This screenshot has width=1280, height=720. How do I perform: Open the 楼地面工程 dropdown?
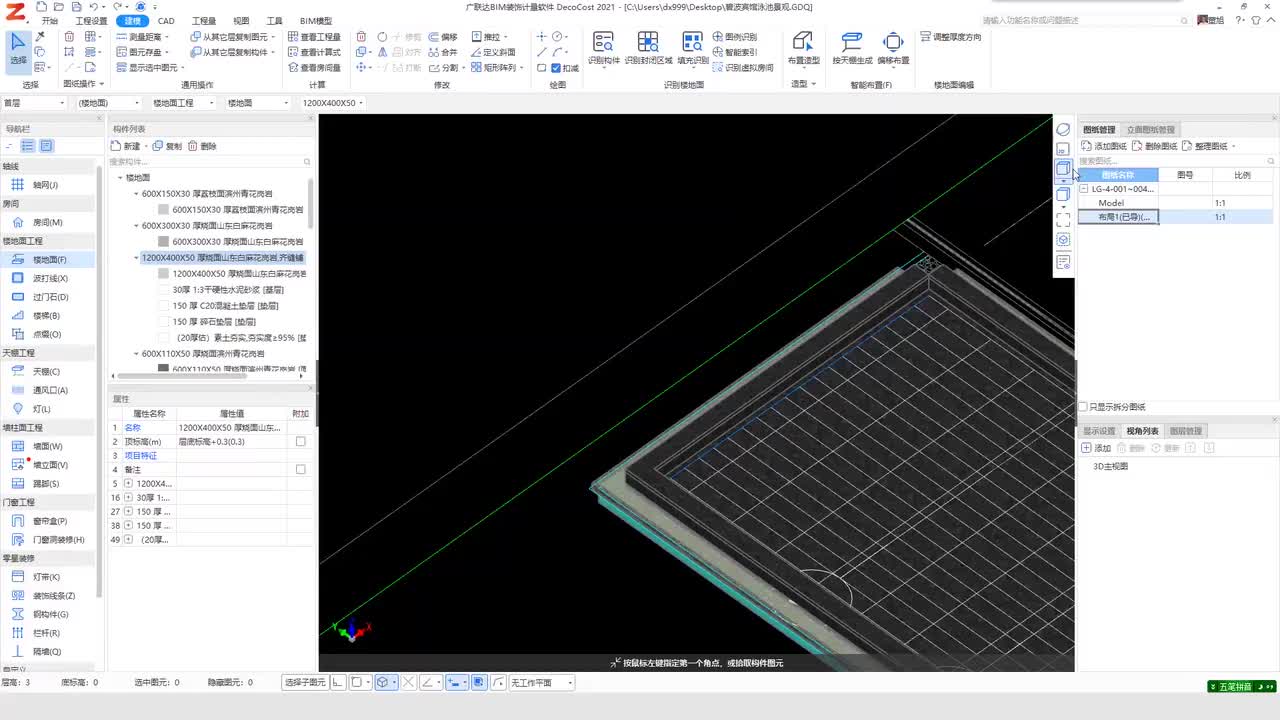point(182,103)
